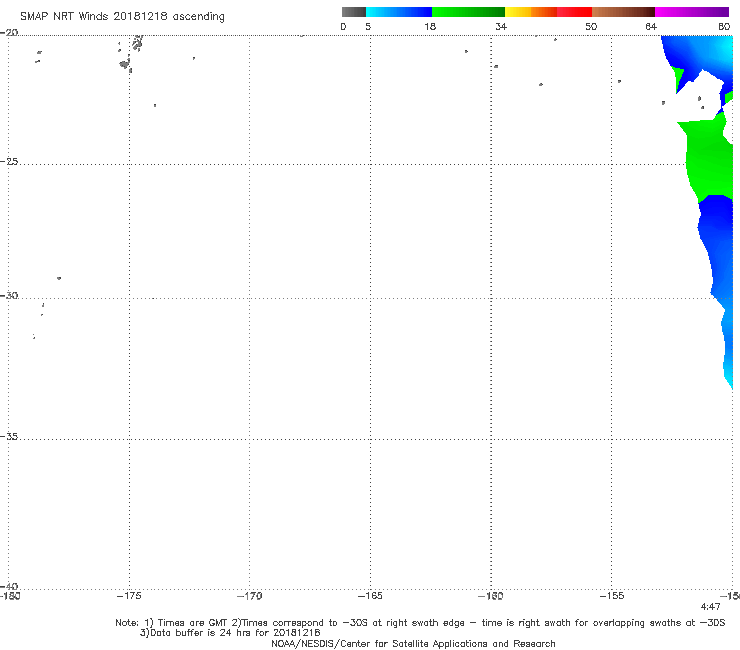Click the color bar label '18'
This screenshot has width=740, height=650.
pos(430,26)
